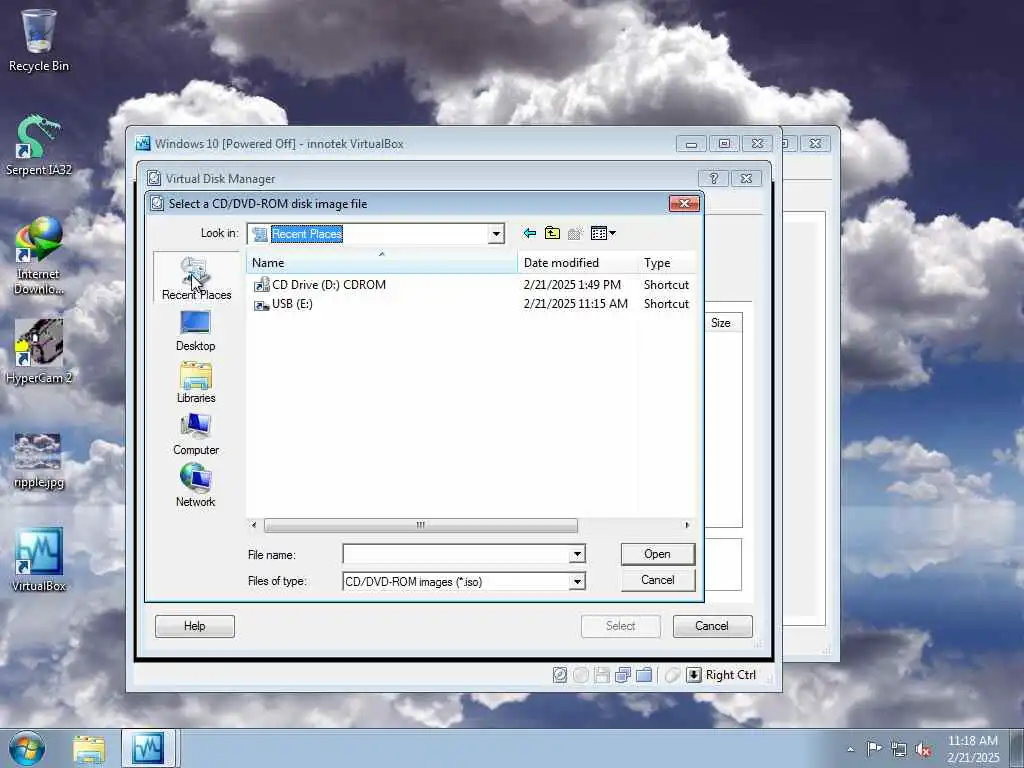Sort by Date modified column header

pos(578,263)
